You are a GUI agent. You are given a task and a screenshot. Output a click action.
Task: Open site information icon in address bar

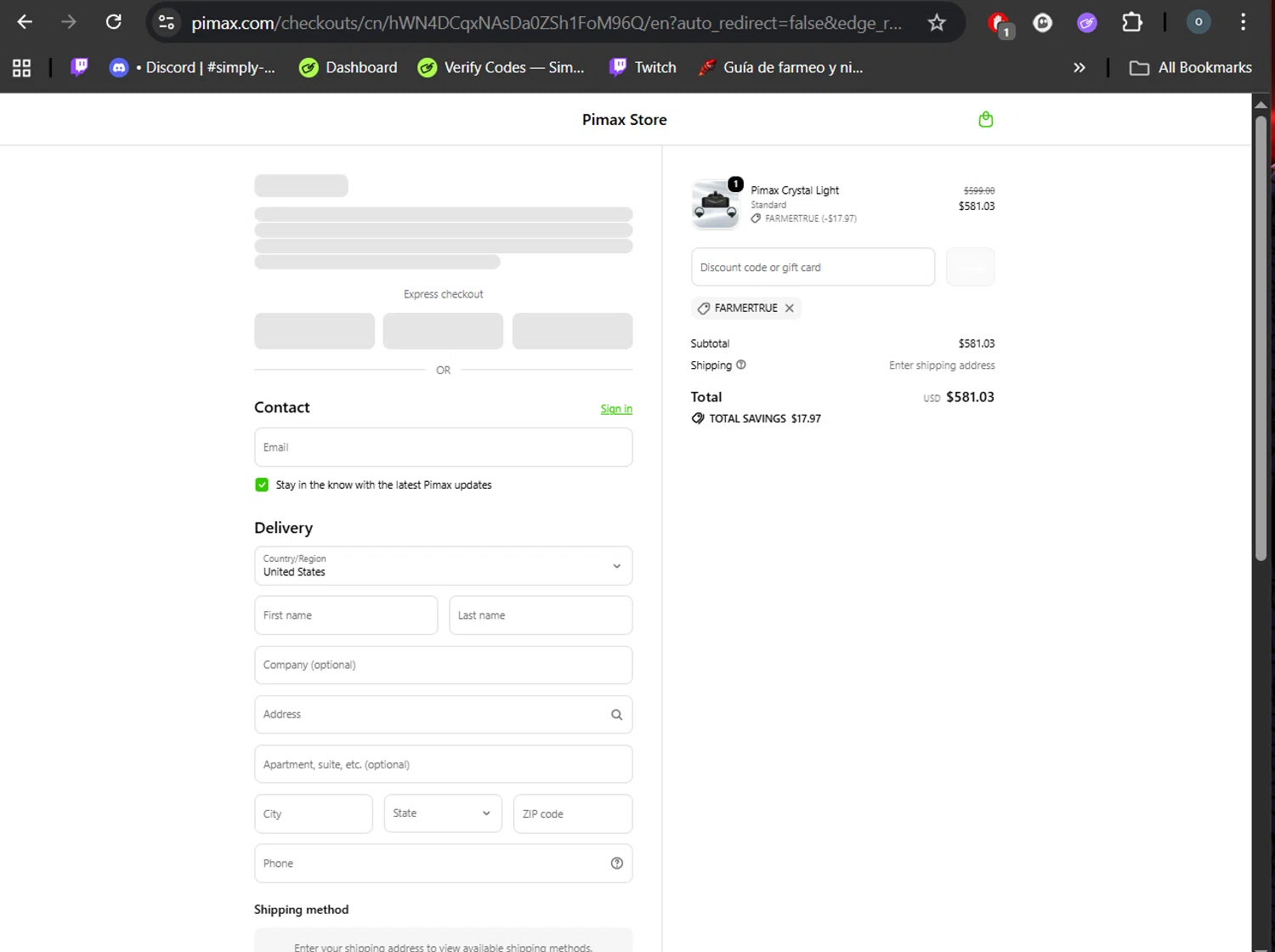point(167,23)
